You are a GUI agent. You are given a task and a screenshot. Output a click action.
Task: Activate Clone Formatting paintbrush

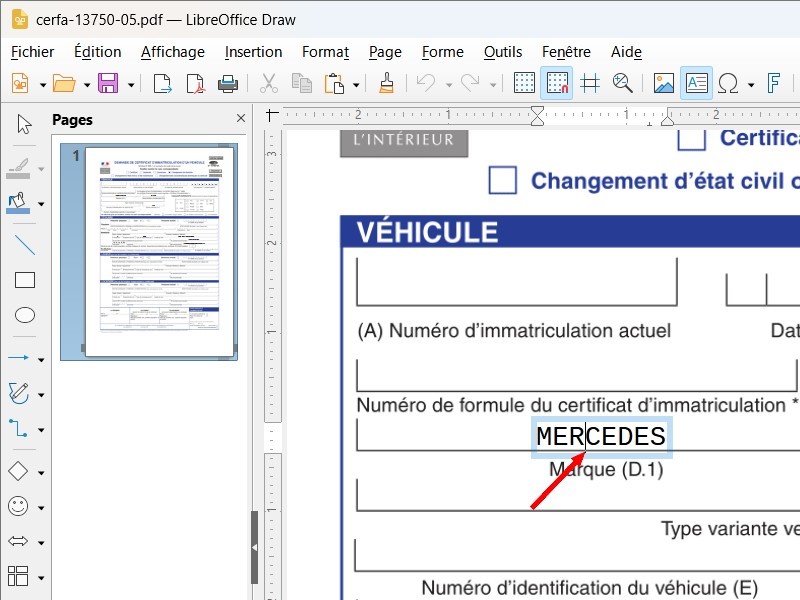tap(387, 84)
